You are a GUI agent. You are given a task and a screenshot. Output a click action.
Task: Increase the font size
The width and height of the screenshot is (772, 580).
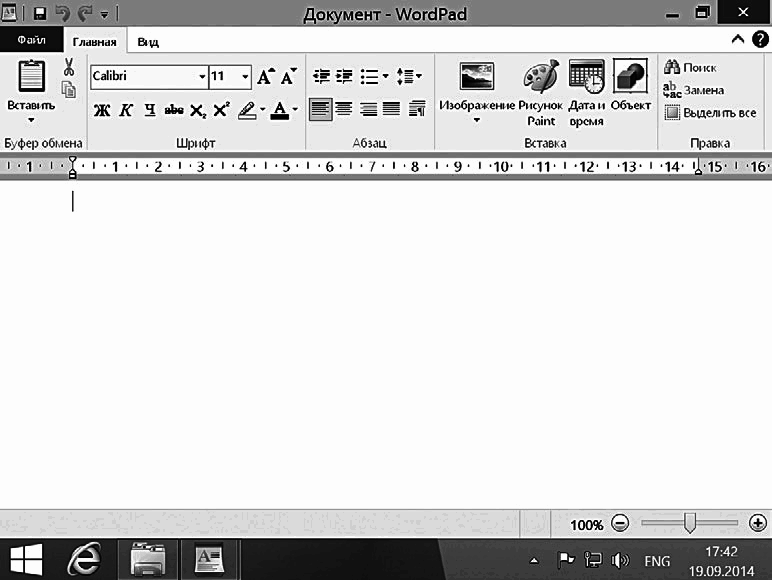pyautogui.click(x=266, y=76)
